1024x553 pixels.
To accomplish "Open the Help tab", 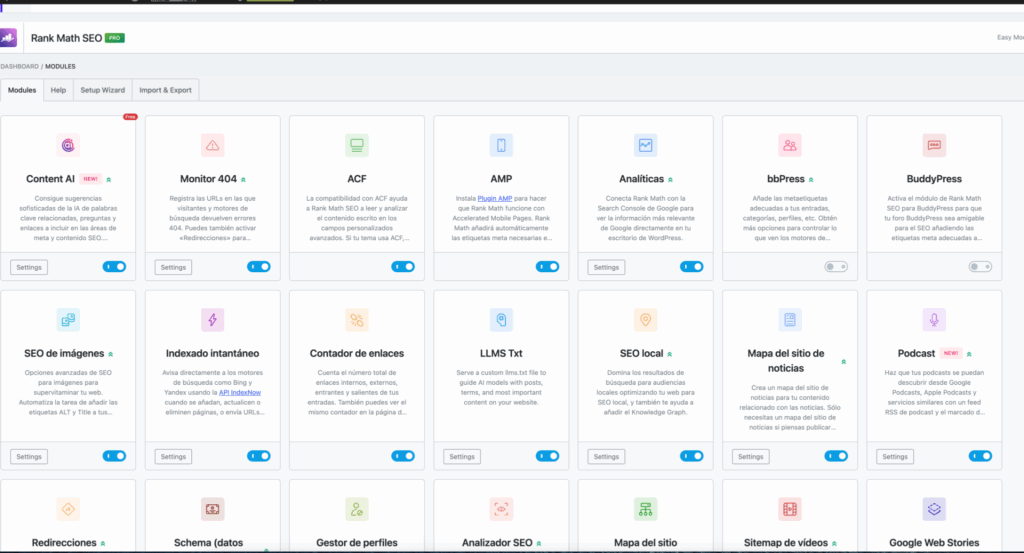I will [x=58, y=90].
